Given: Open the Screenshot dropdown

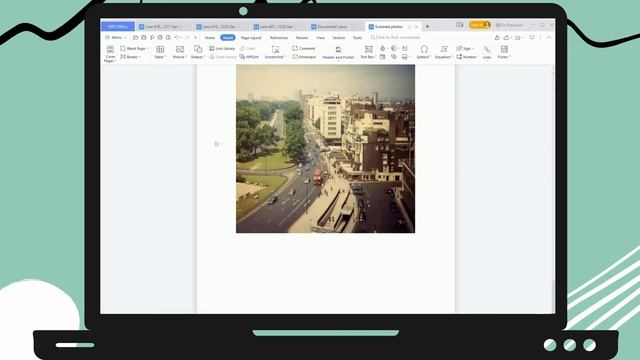Looking at the screenshot, I should coord(275,52).
